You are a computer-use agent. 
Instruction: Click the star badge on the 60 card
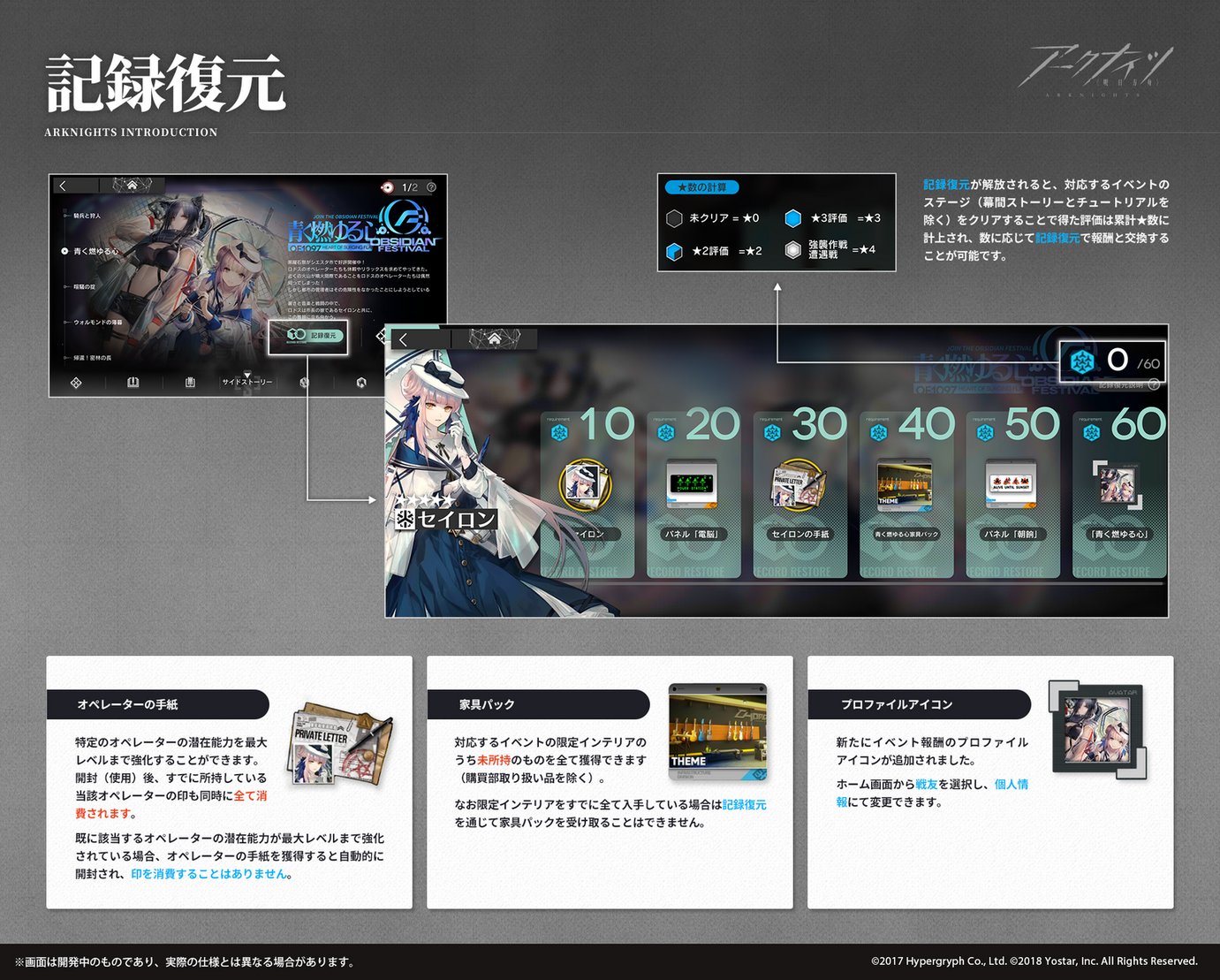pos(1091,432)
